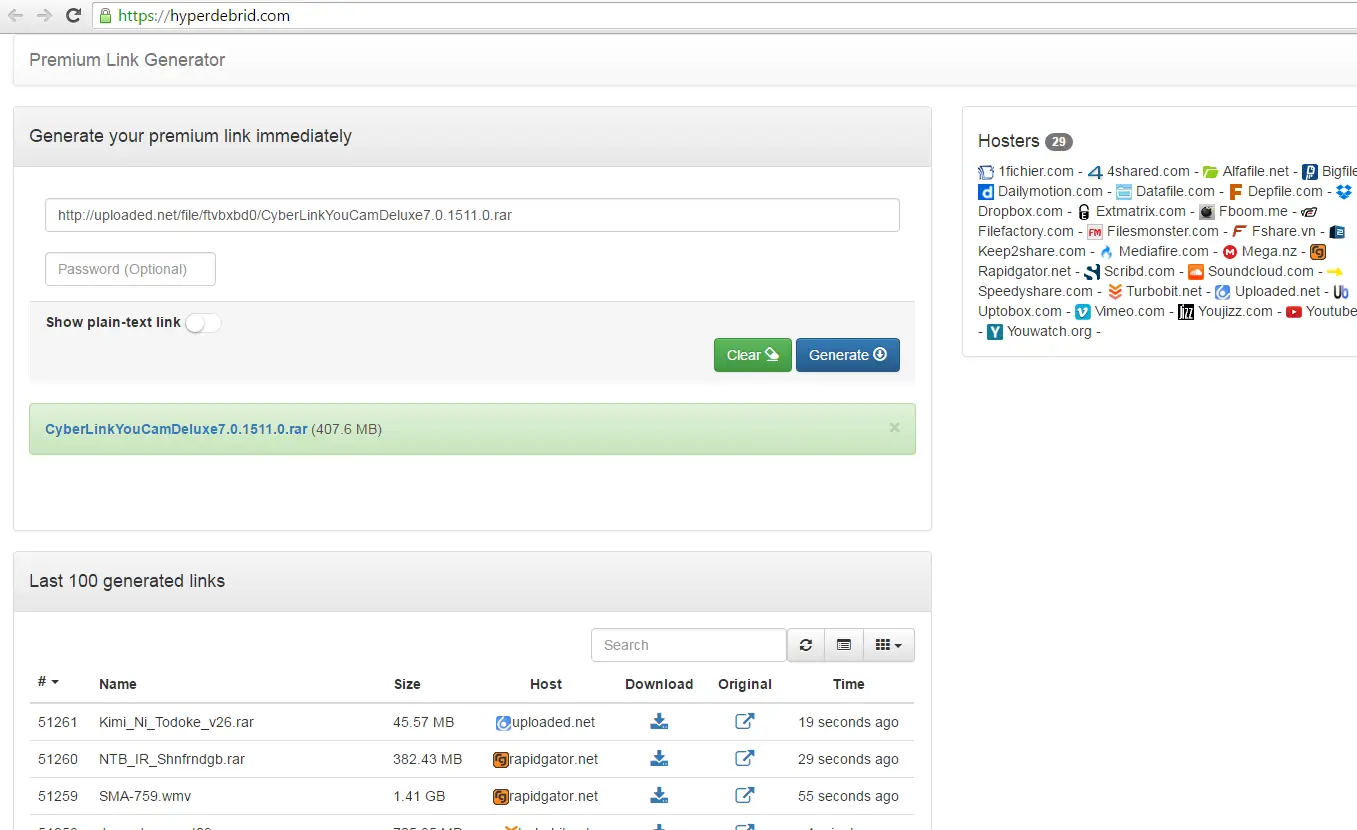Sort by the Size column header
This screenshot has width=1357, height=830.
(x=407, y=684)
